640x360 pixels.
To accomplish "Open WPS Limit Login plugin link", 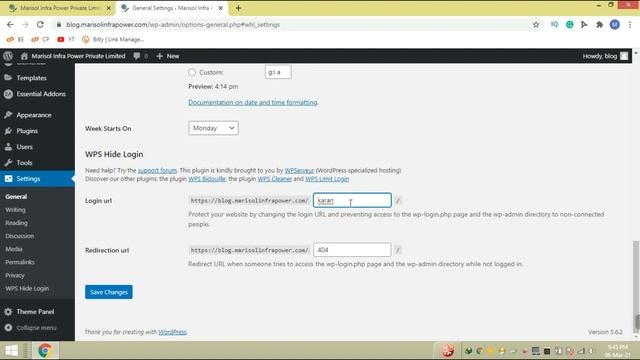I will tap(327, 179).
